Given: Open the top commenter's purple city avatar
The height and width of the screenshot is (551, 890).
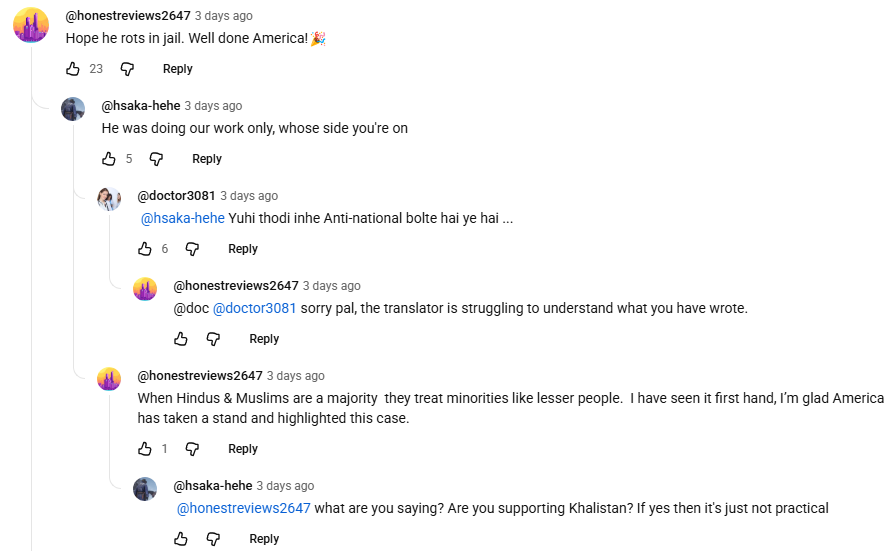Looking at the screenshot, I should tap(31, 25).
